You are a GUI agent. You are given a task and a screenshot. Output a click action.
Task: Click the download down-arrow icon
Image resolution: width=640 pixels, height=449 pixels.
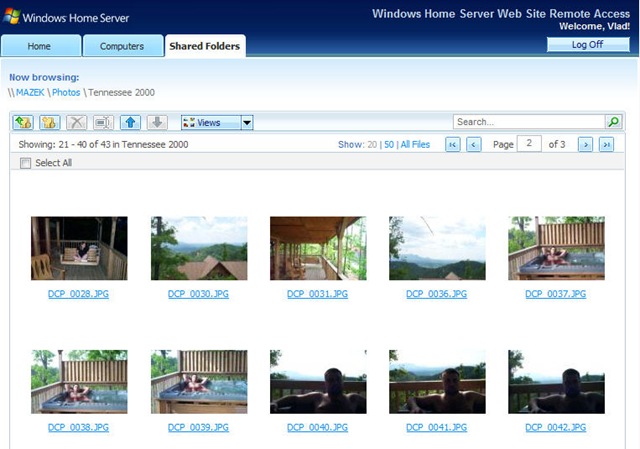click(x=156, y=122)
